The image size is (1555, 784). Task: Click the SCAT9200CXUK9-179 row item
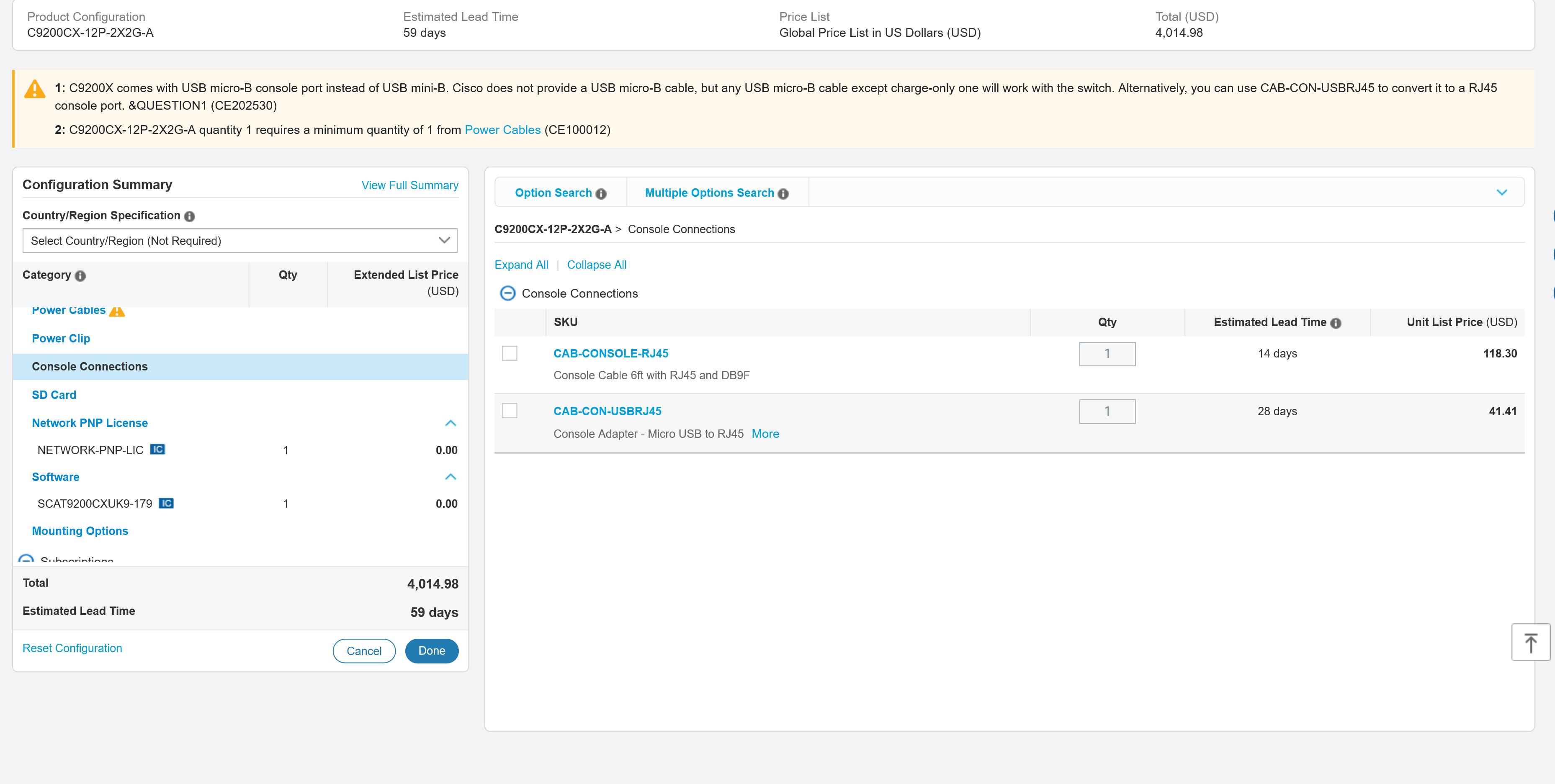tap(95, 504)
